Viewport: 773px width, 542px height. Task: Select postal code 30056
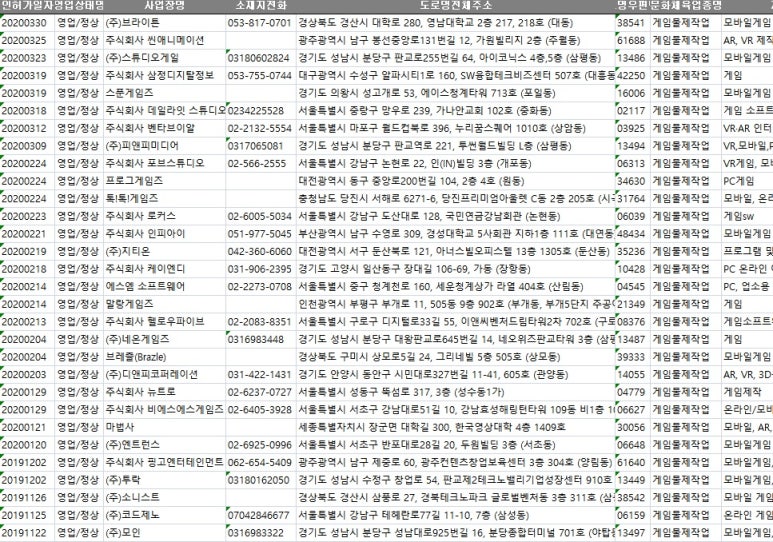633,427
